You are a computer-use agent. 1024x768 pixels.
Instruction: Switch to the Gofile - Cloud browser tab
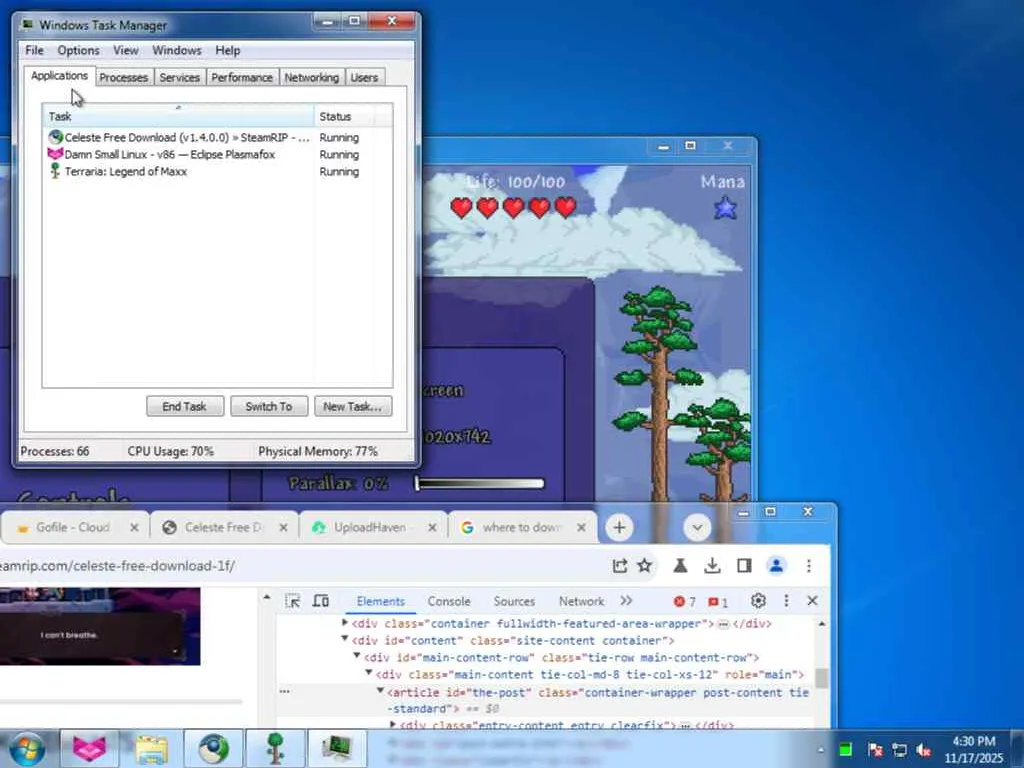[72, 527]
